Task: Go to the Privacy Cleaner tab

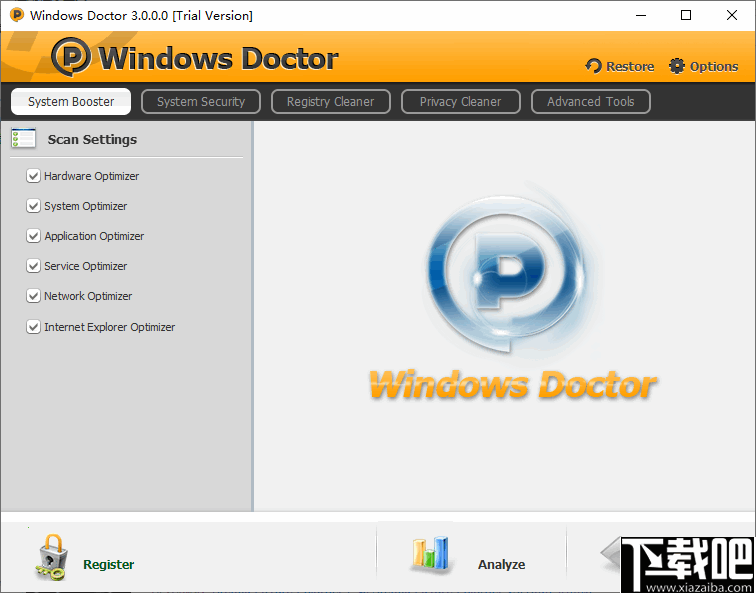Action: (460, 101)
